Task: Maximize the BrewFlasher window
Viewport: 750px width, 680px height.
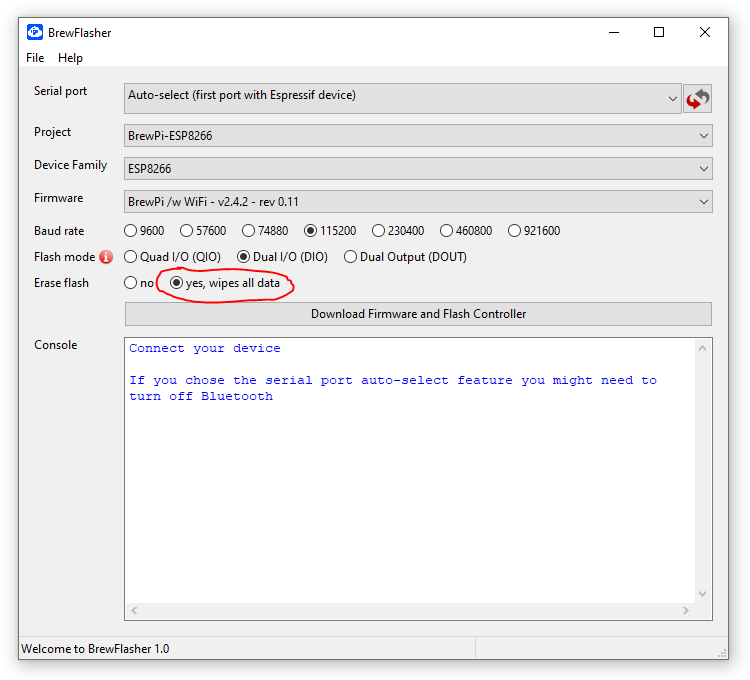Action: 659,32
